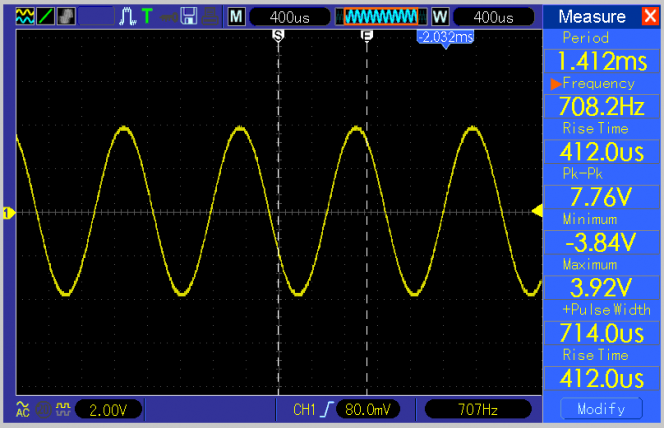This screenshot has width=664, height=428.
Task: Click the pulse waveform icon in toolbar
Action: coord(127,17)
